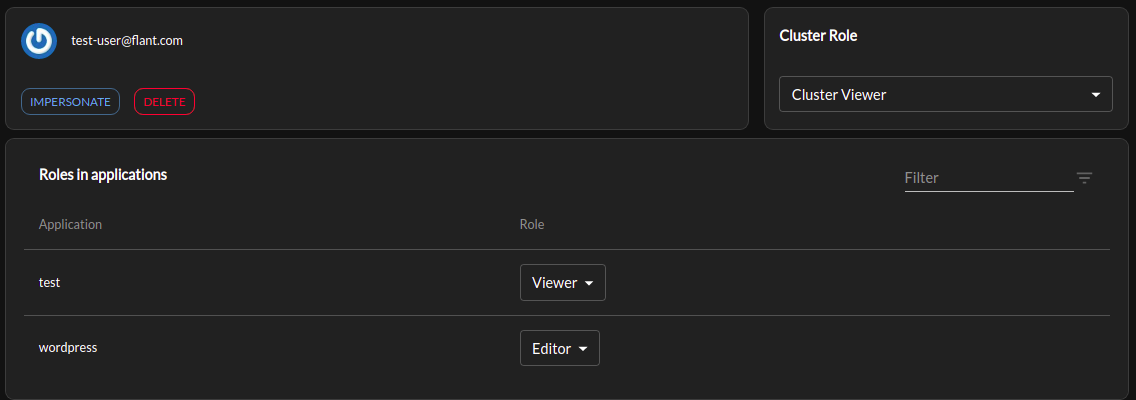Image resolution: width=1136 pixels, height=400 pixels.
Task: Click the Cluster Role heading
Action: coord(817,35)
